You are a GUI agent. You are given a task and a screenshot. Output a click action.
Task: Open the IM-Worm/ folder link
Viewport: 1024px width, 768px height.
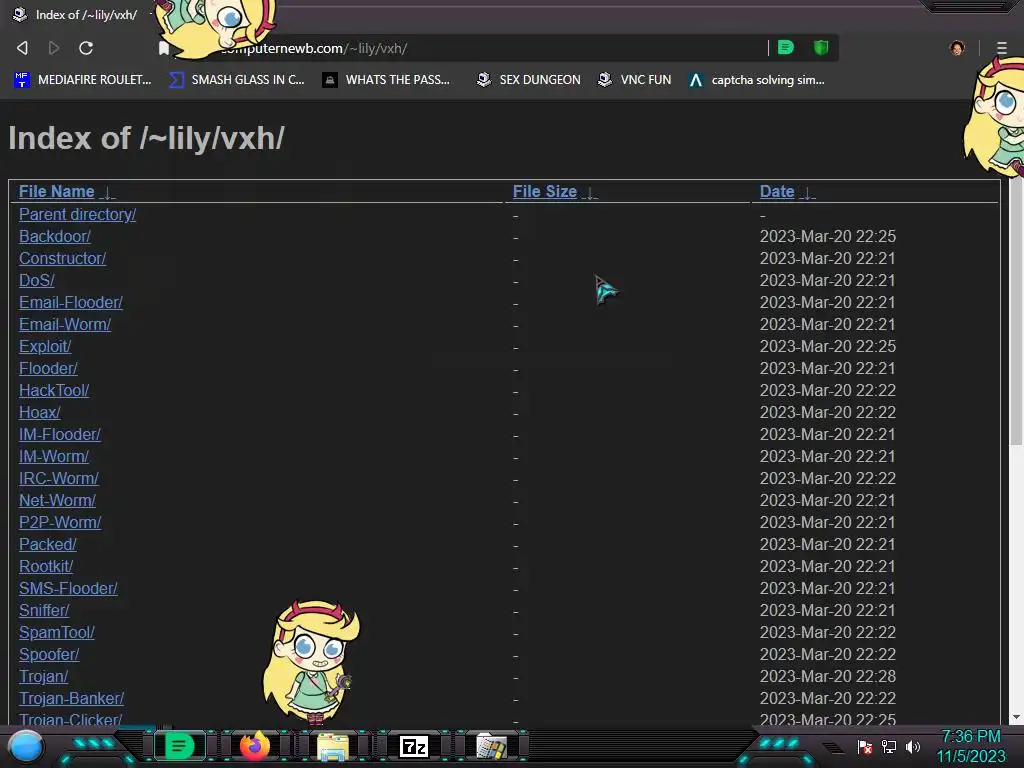[x=54, y=456]
